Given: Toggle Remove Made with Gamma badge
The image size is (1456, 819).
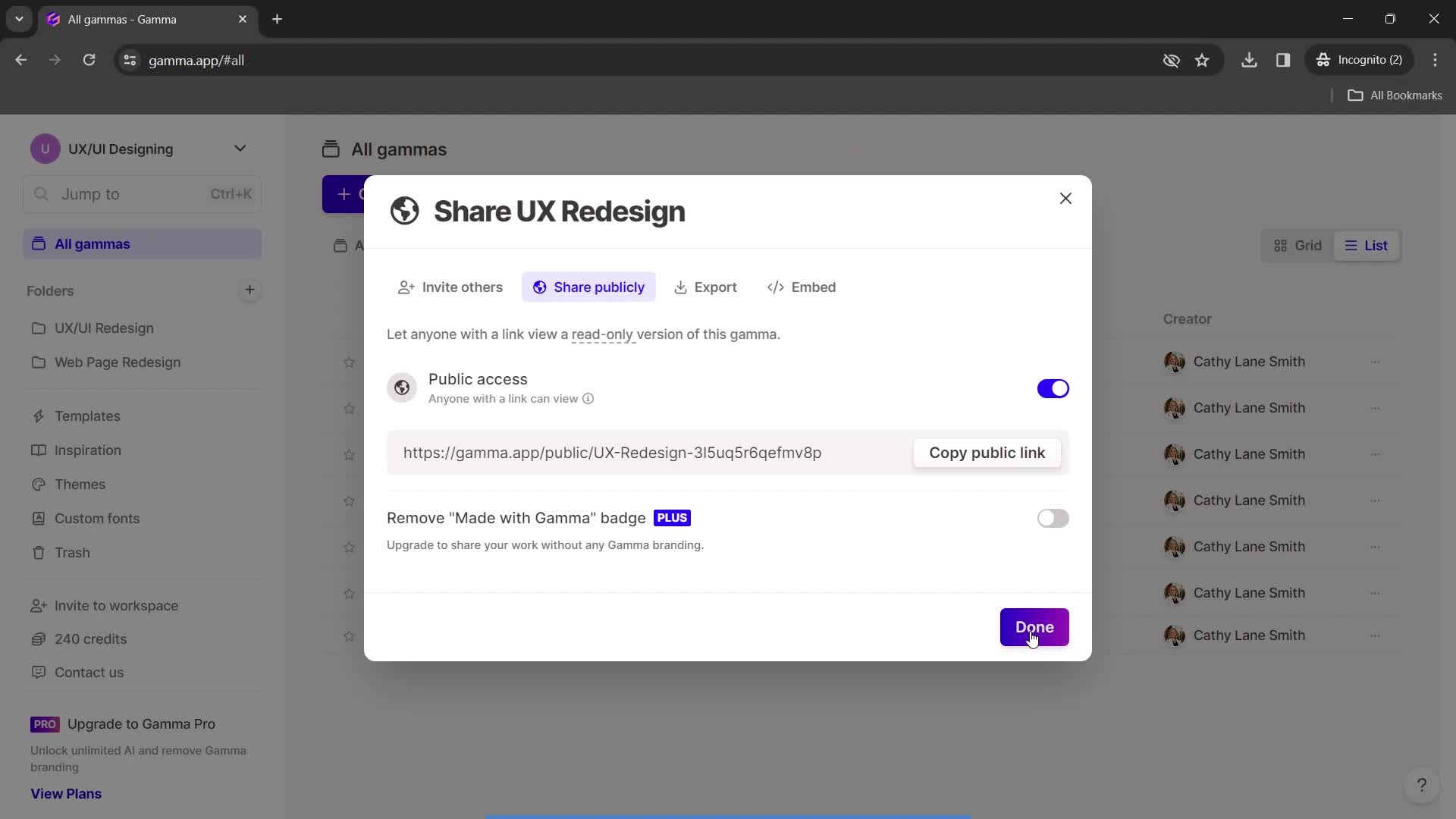Looking at the screenshot, I should tap(1052, 519).
